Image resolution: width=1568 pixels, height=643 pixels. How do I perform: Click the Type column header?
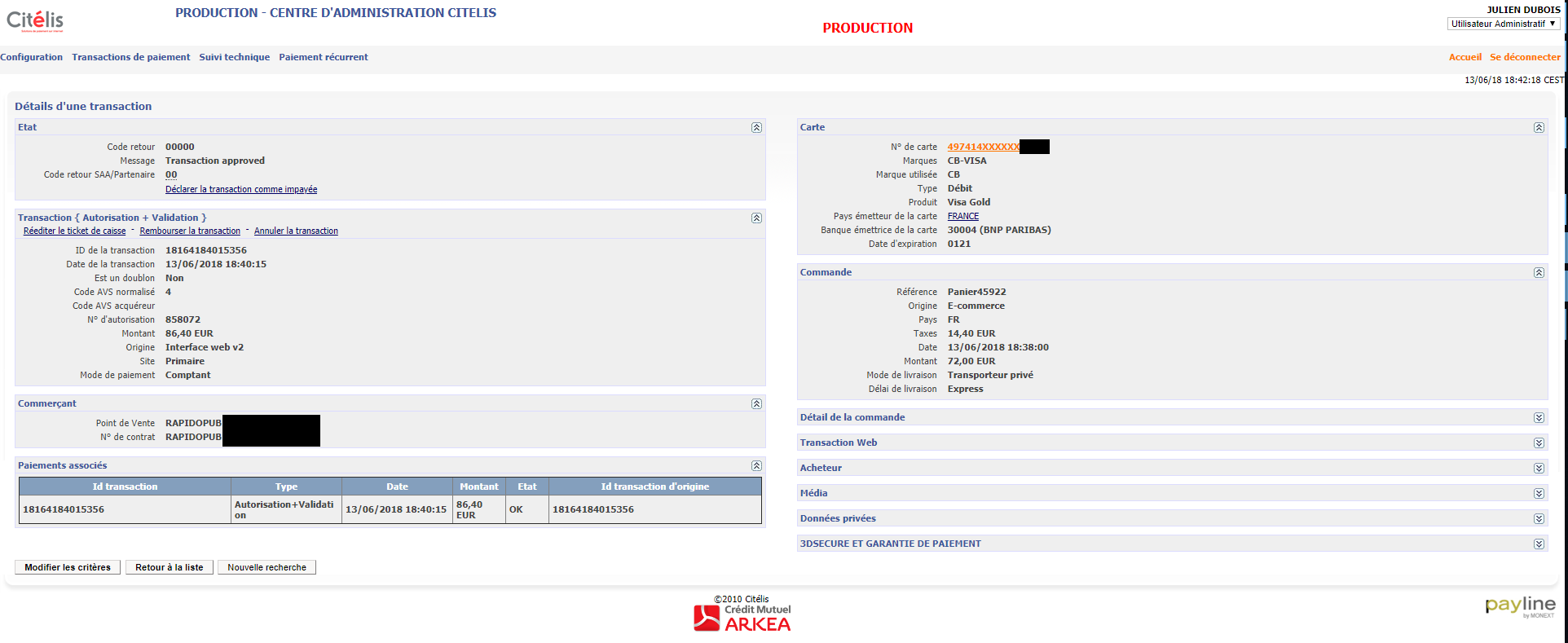point(287,487)
